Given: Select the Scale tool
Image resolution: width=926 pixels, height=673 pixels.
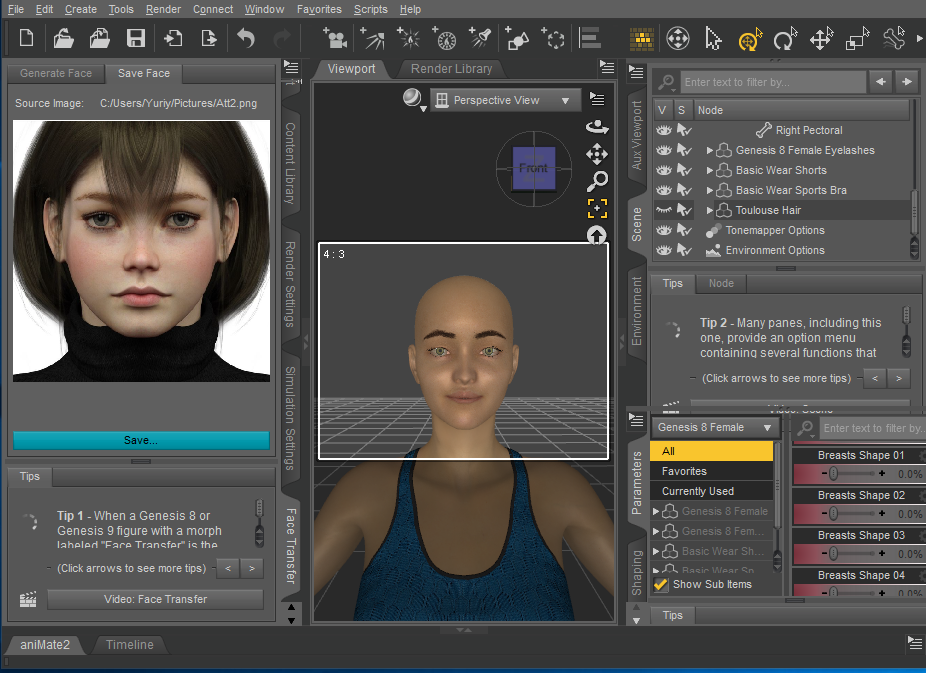Looking at the screenshot, I should 857,39.
